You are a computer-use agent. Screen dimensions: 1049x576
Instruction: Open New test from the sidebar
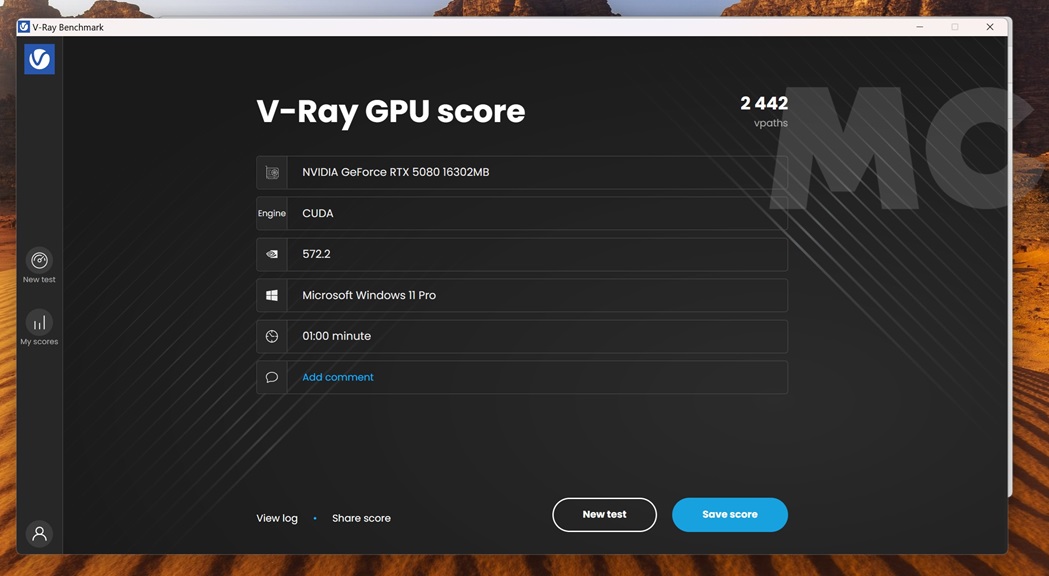coord(39,261)
